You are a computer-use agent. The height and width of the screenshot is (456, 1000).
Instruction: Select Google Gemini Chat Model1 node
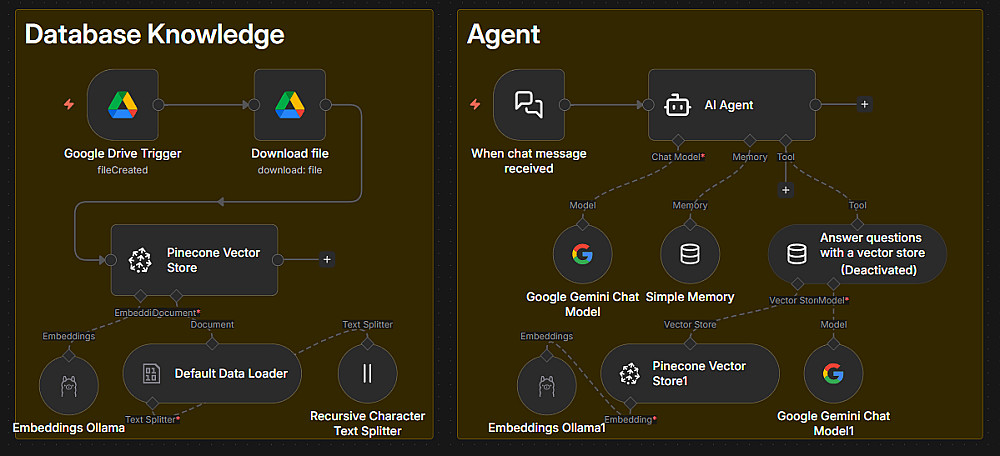[834, 374]
